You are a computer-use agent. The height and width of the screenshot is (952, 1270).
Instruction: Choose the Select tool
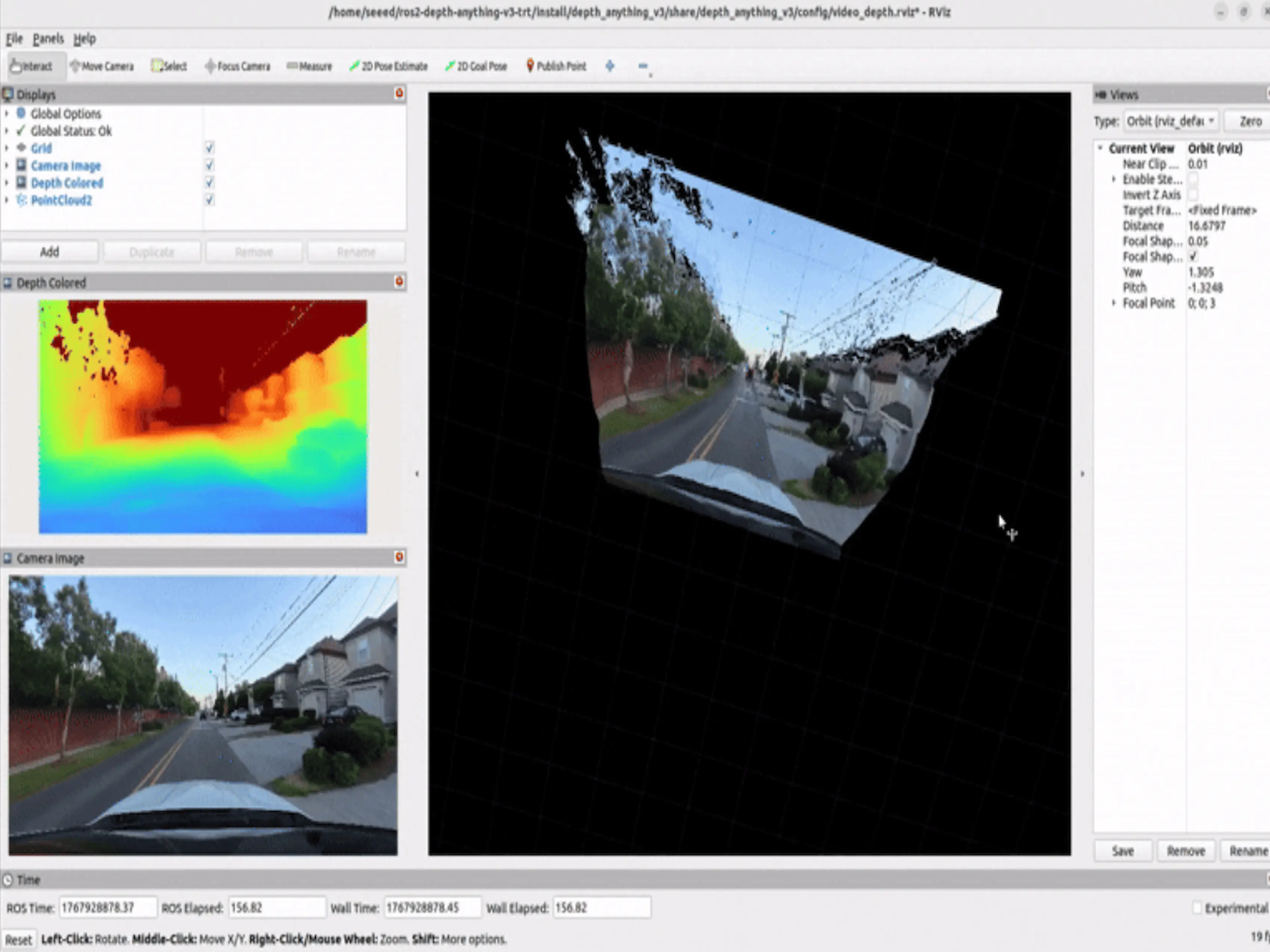pos(169,66)
